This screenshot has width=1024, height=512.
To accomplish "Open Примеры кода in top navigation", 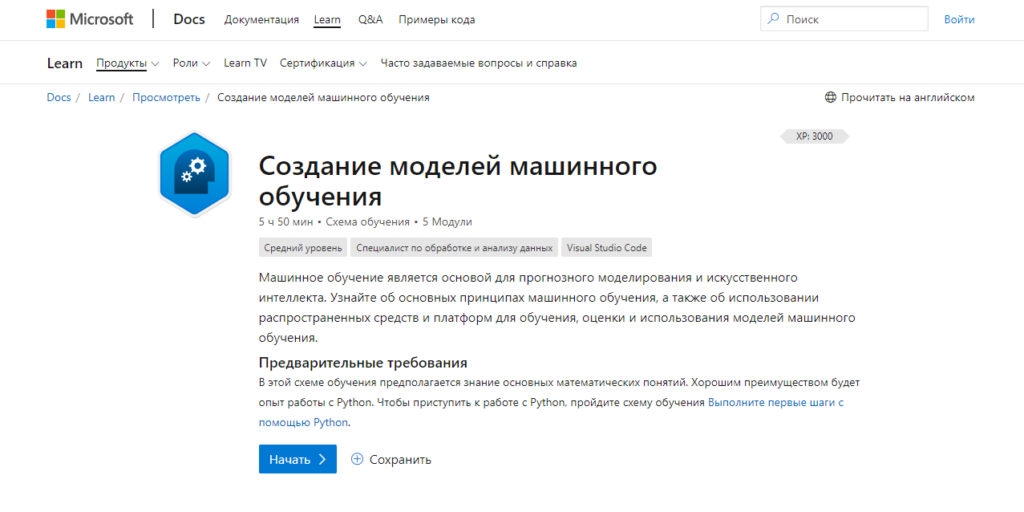I will [436, 19].
